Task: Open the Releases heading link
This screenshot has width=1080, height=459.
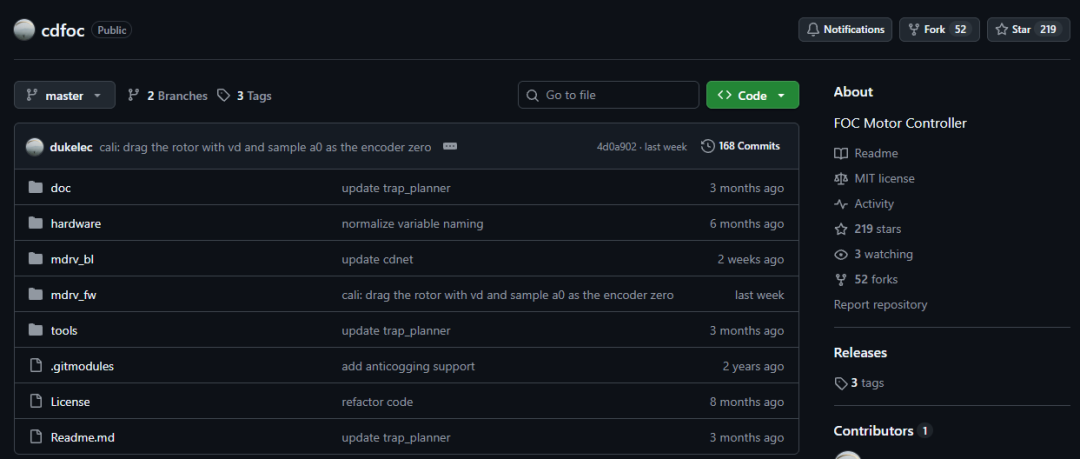Action: coord(860,353)
